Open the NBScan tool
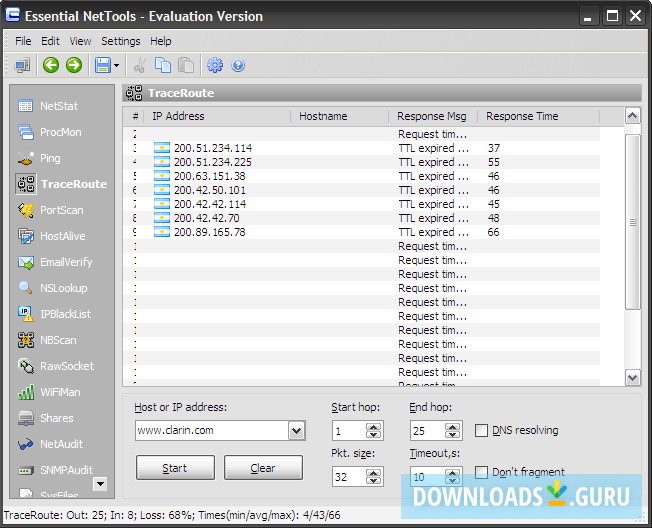 pos(47,340)
